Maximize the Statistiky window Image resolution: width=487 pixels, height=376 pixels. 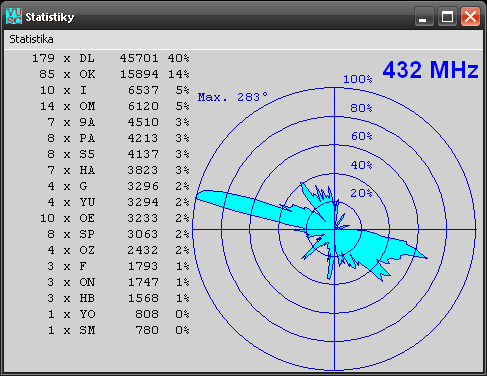click(447, 17)
